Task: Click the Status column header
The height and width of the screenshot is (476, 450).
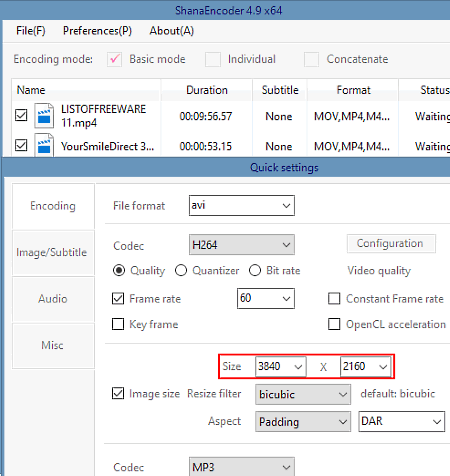Action: [425, 90]
